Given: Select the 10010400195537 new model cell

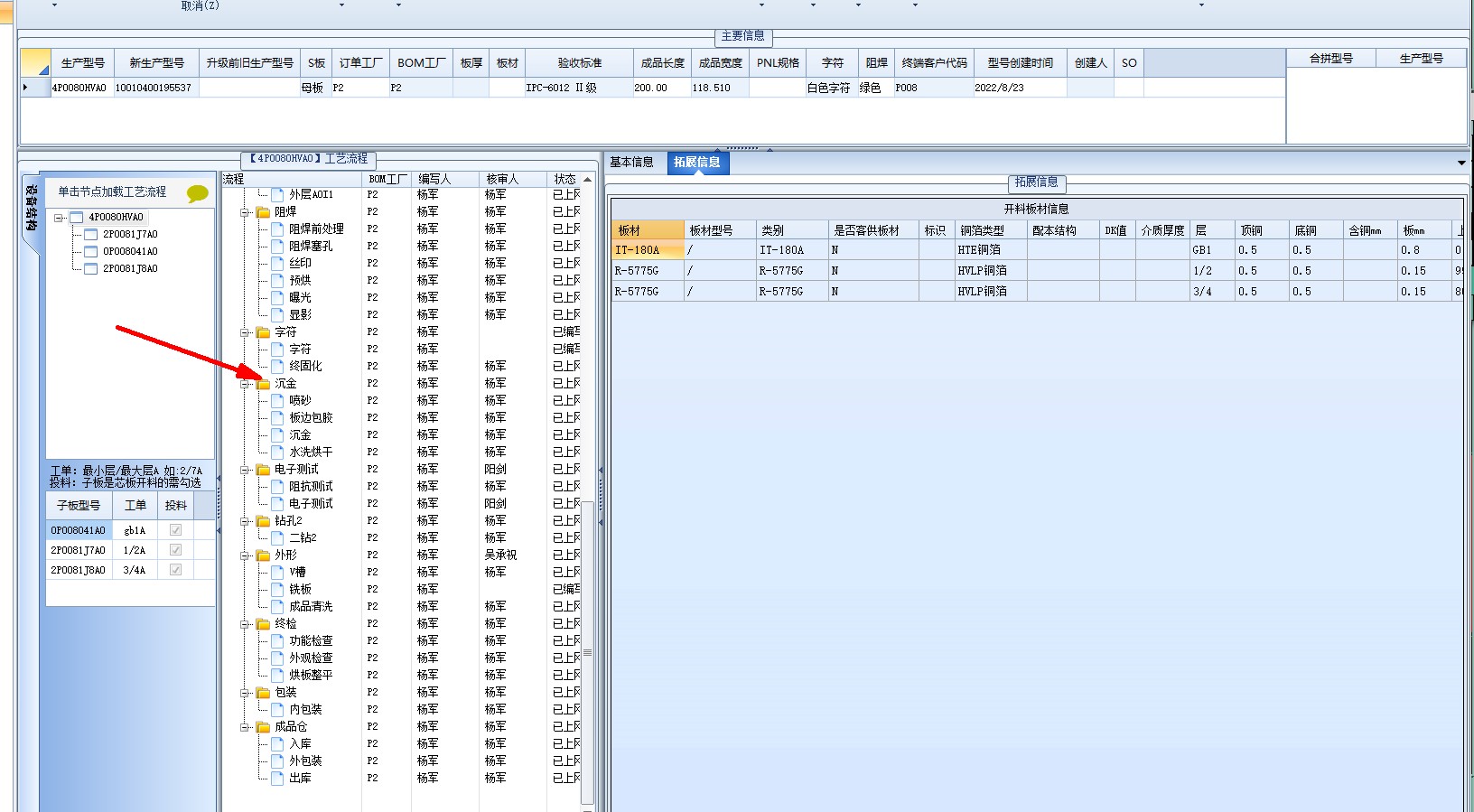Looking at the screenshot, I should point(155,88).
